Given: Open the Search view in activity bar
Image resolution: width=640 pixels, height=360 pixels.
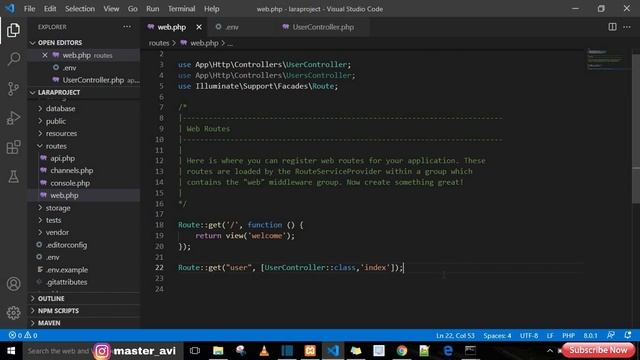Looking at the screenshot, I should pos(13,59).
